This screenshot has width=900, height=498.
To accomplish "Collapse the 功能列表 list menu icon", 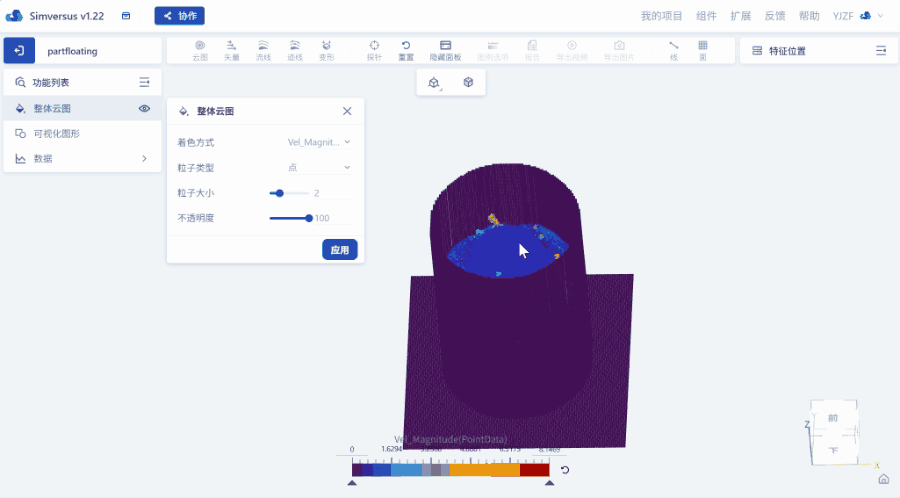I will pos(144,83).
